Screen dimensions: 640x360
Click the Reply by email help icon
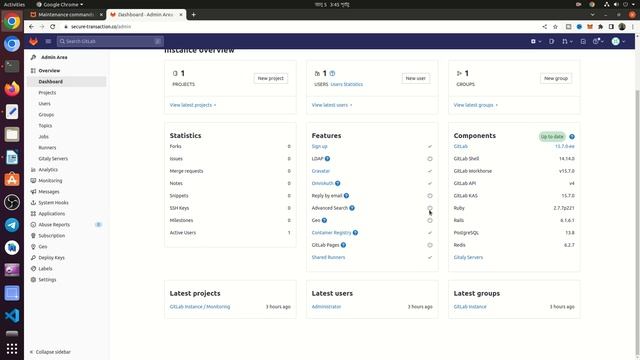click(346, 196)
